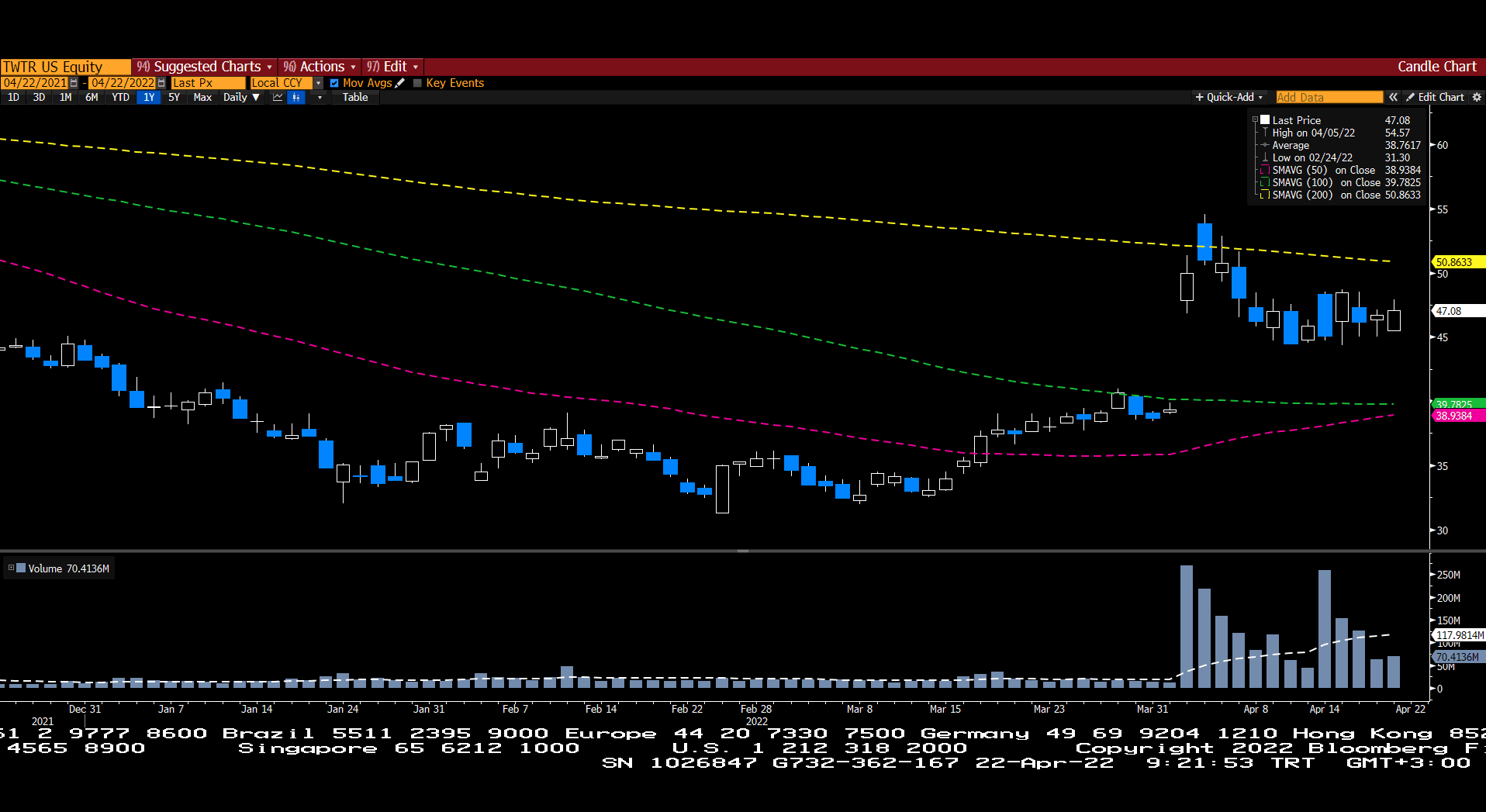Open the start date calendar picker icon

pyautogui.click(x=74, y=83)
